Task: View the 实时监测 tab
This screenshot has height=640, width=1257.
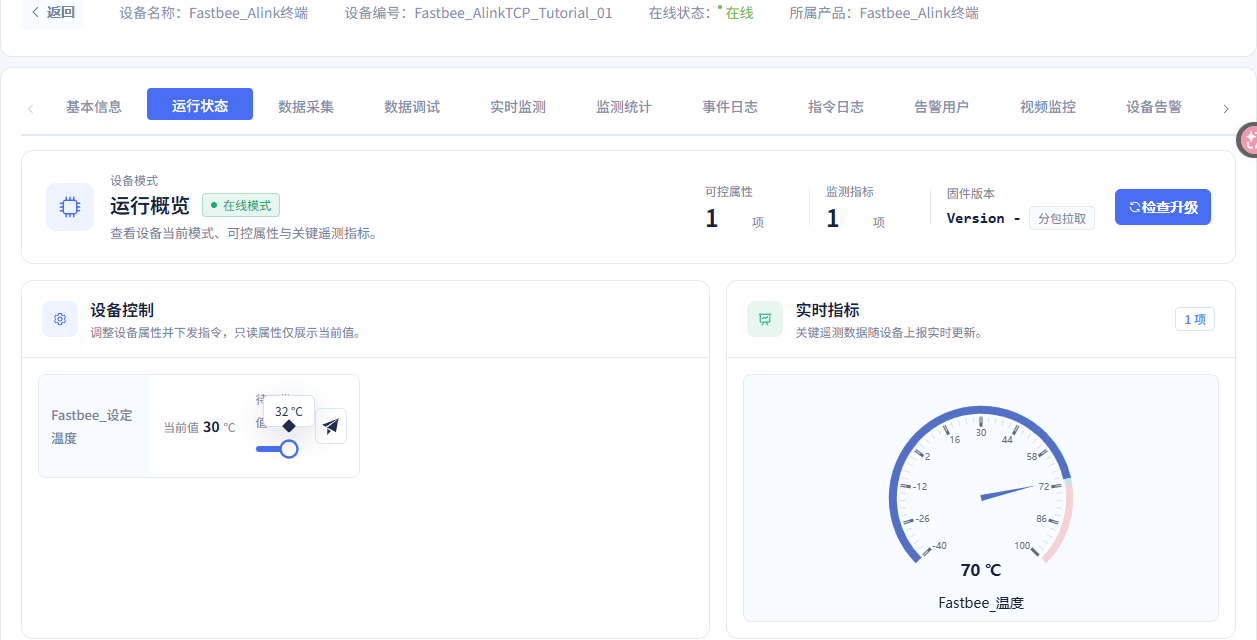Action: tap(518, 107)
